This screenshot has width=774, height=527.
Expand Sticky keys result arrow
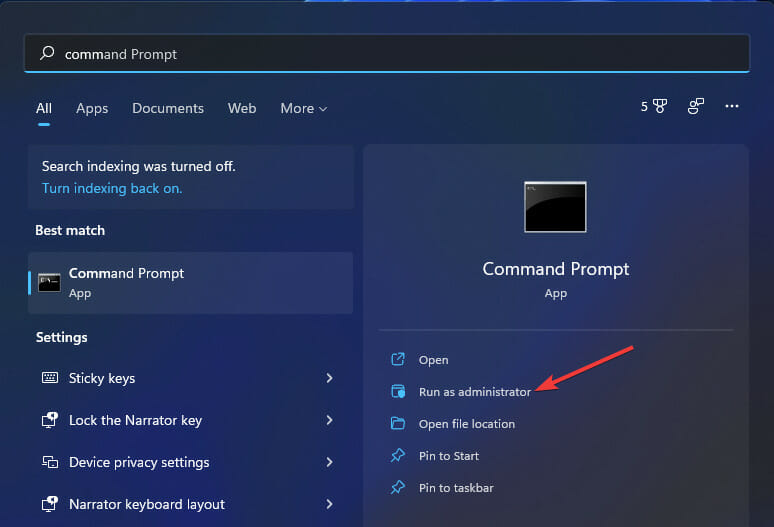pos(329,378)
